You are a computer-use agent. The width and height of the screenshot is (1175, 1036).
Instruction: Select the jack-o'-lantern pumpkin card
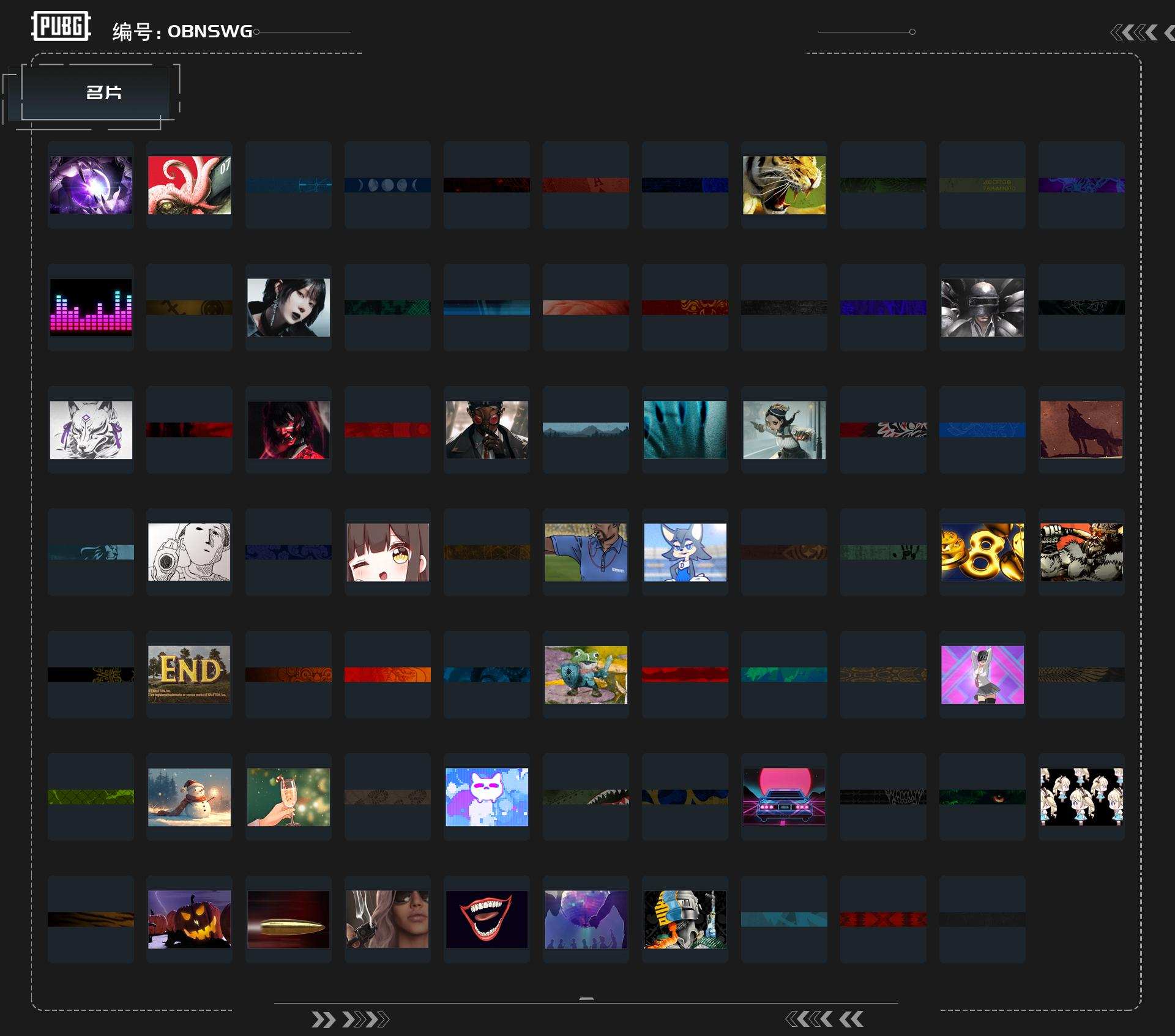pyautogui.click(x=190, y=919)
